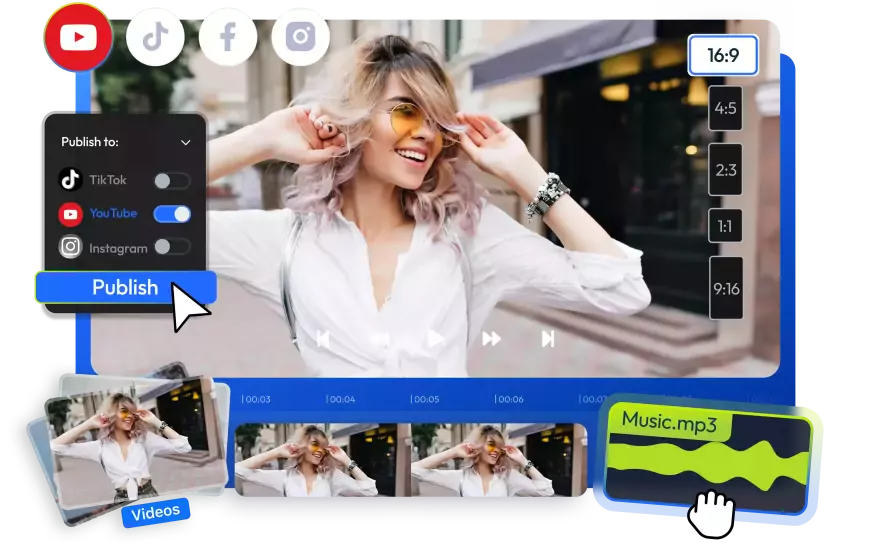
Task: Click the blue Videos label
Action: (156, 512)
